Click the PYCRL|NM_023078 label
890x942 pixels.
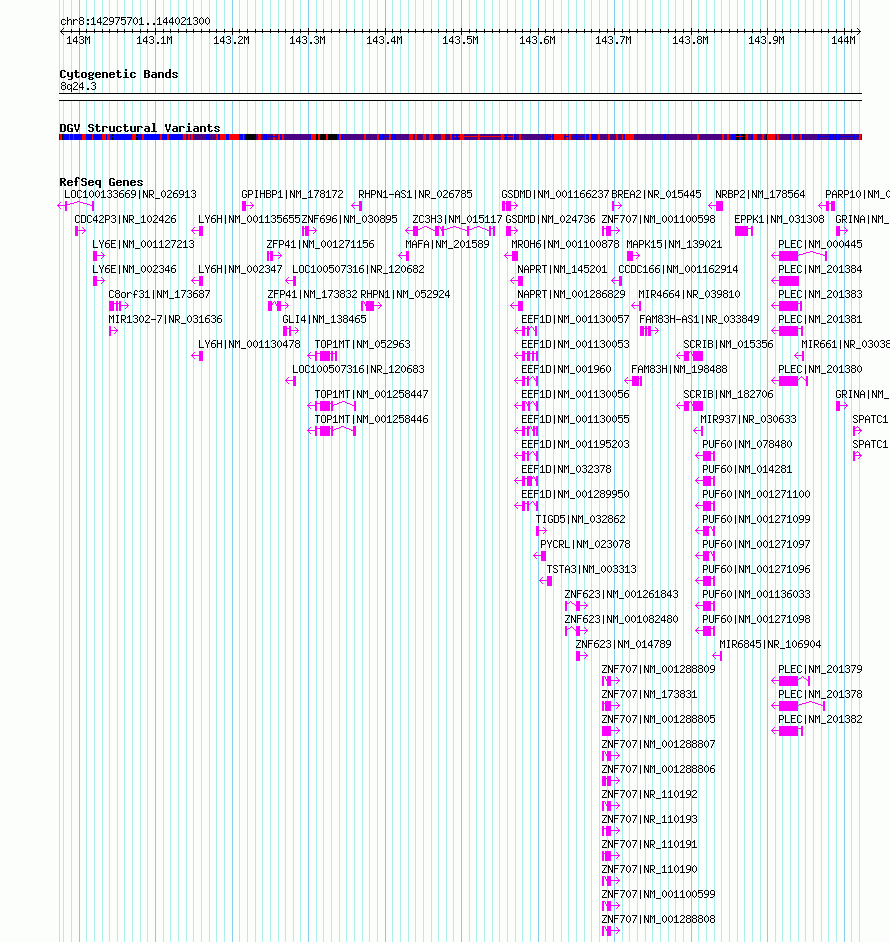585,544
